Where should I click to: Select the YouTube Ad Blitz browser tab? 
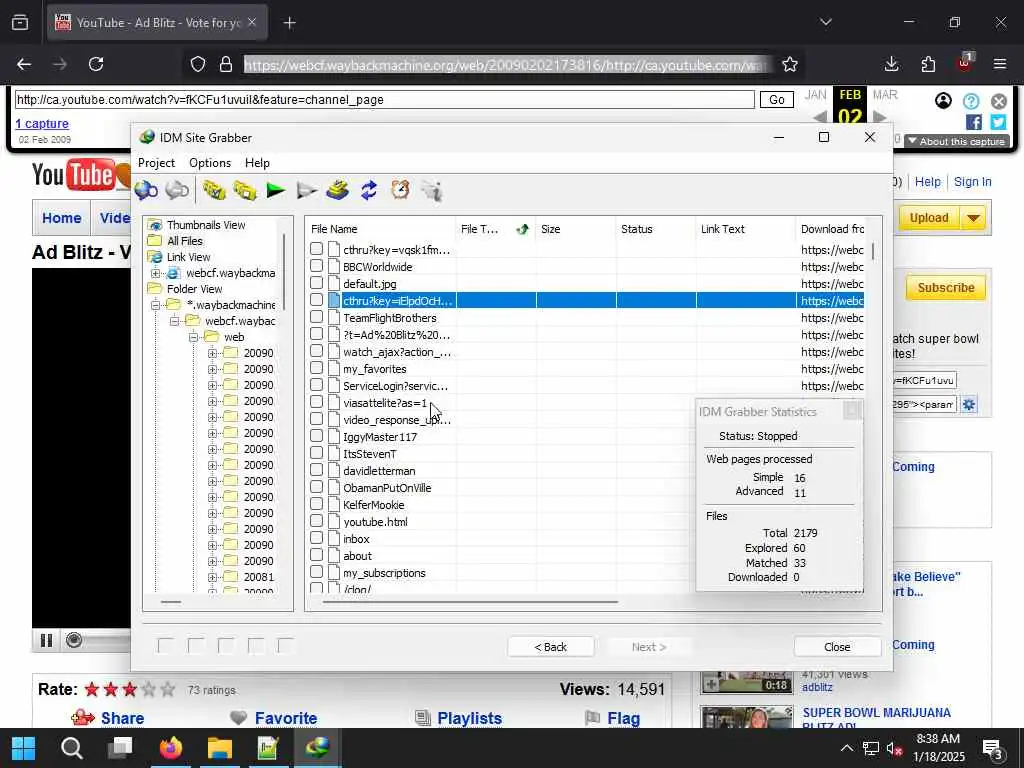coord(157,23)
